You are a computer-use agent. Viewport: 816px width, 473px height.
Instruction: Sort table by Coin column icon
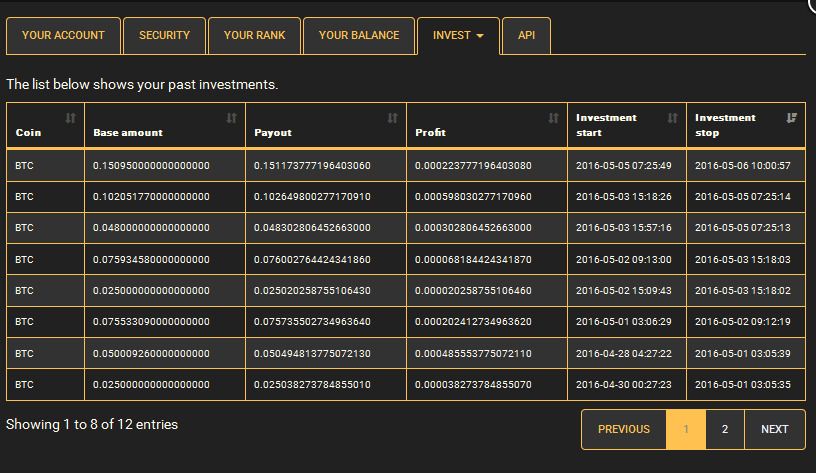pos(70,119)
